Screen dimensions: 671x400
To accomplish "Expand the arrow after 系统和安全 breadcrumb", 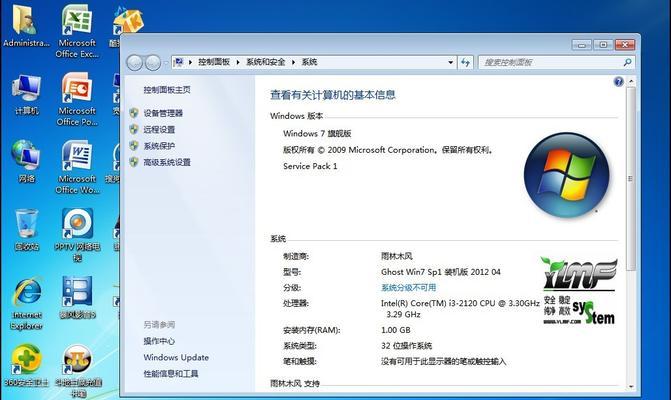I will (x=294, y=62).
